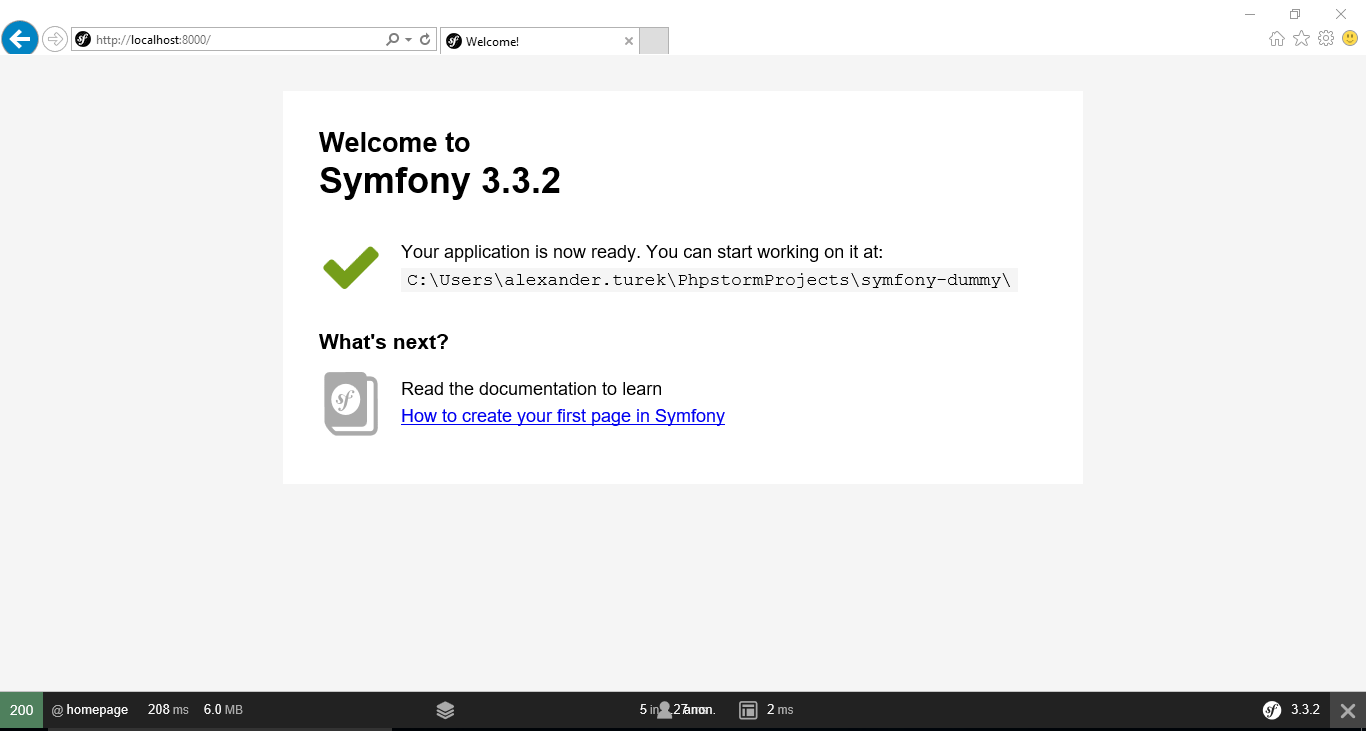Click the Symfony logo in debug toolbar
The height and width of the screenshot is (731, 1366).
tap(1272, 710)
